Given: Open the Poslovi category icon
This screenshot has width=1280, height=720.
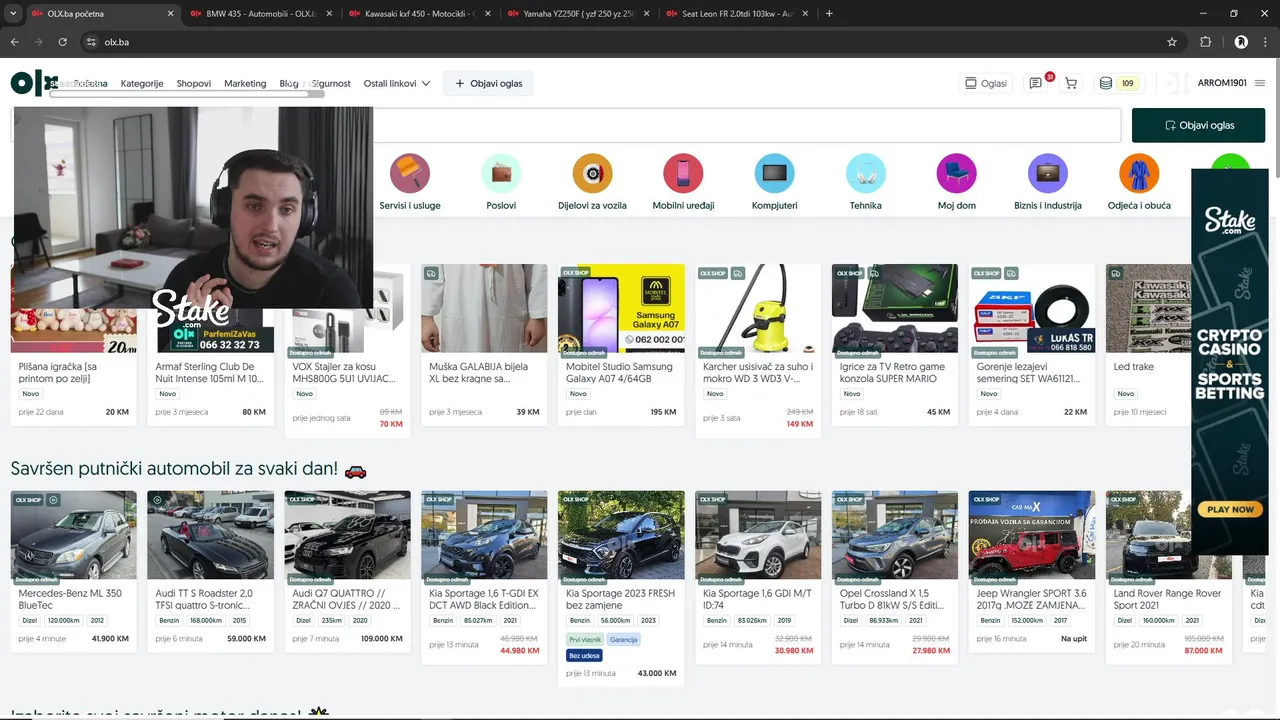Looking at the screenshot, I should [501, 174].
